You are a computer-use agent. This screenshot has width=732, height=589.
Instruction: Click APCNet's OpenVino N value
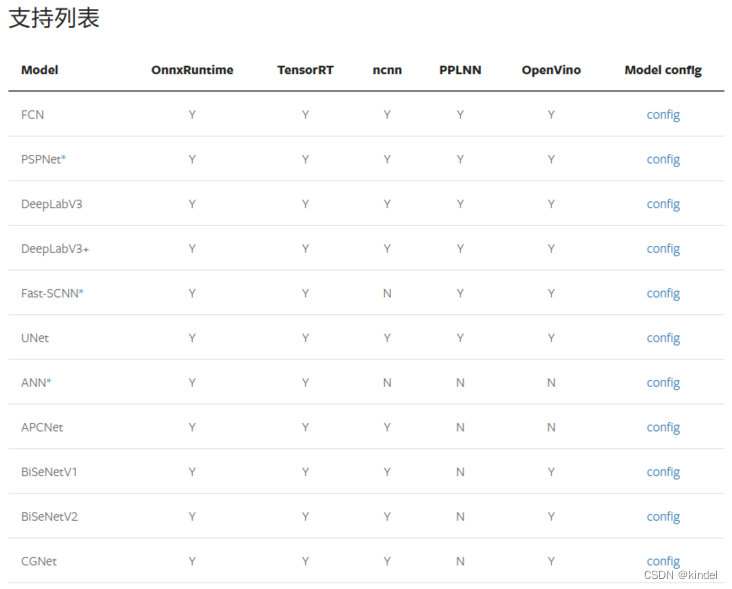click(551, 428)
